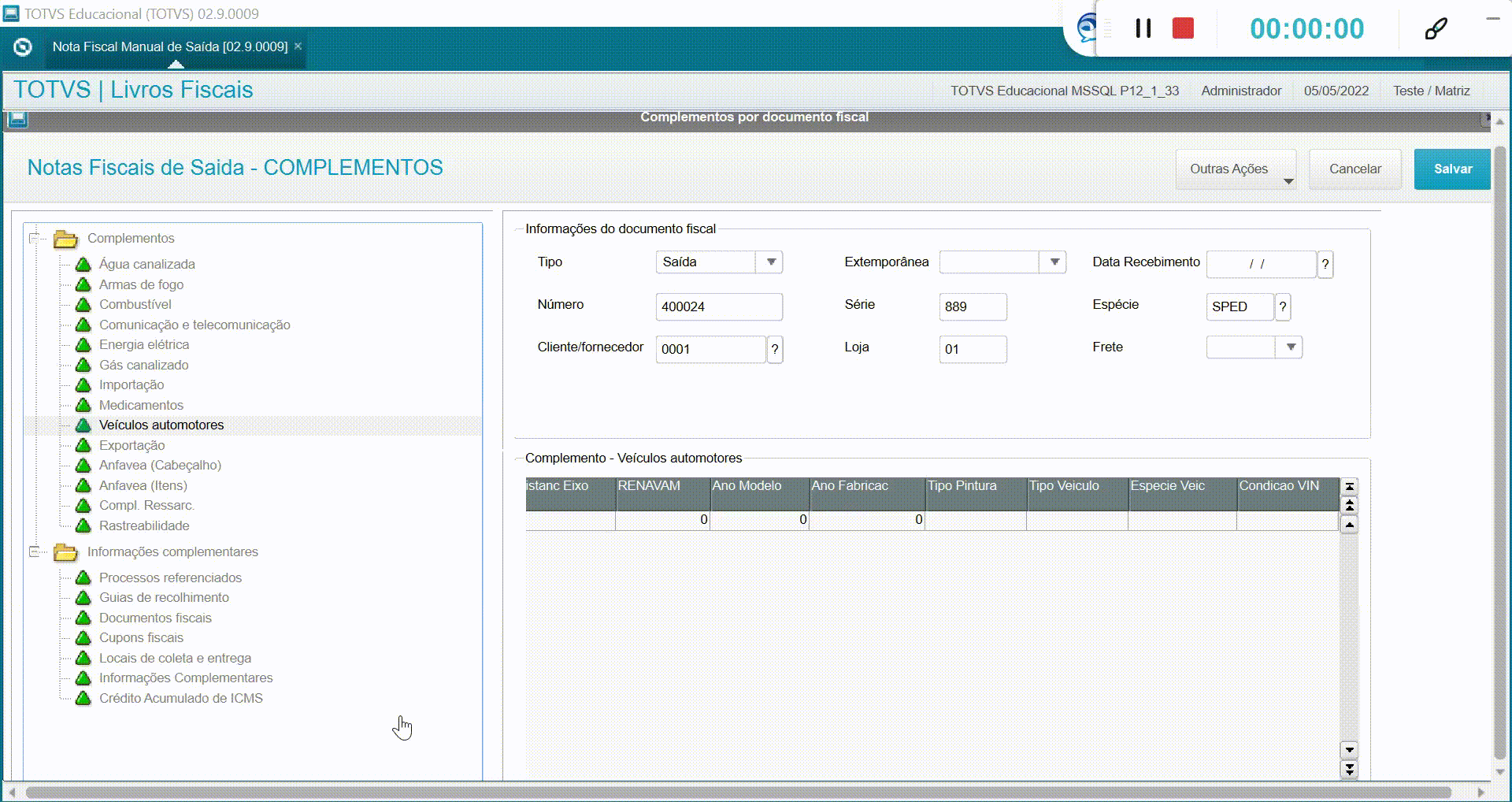Select the Informações complementares folder icon
Viewport: 1512px width, 802px height.
(65, 552)
